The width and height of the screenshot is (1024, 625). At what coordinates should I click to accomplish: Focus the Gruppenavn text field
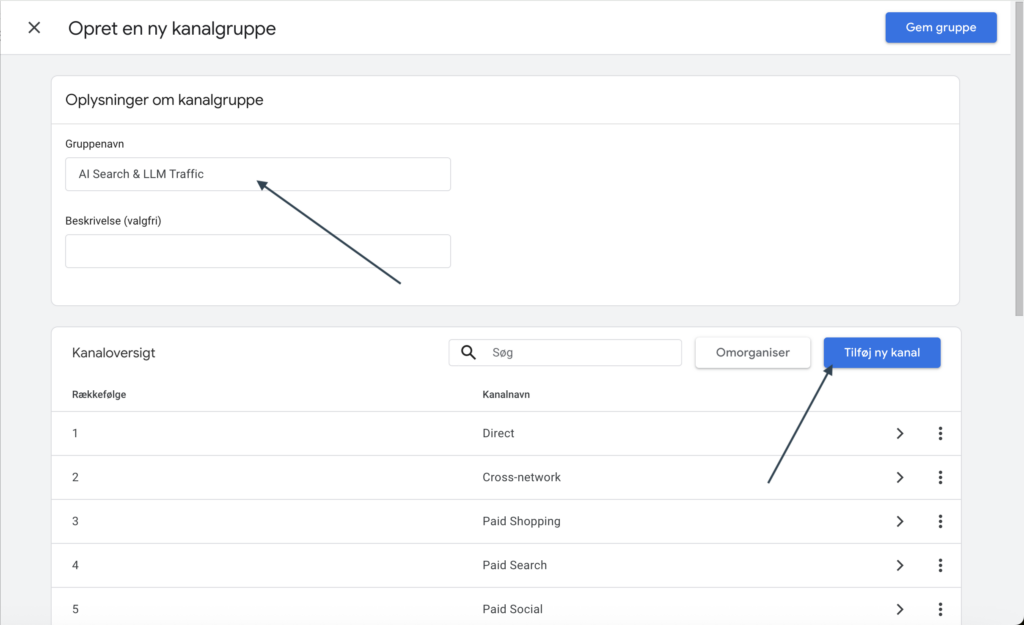(257, 174)
